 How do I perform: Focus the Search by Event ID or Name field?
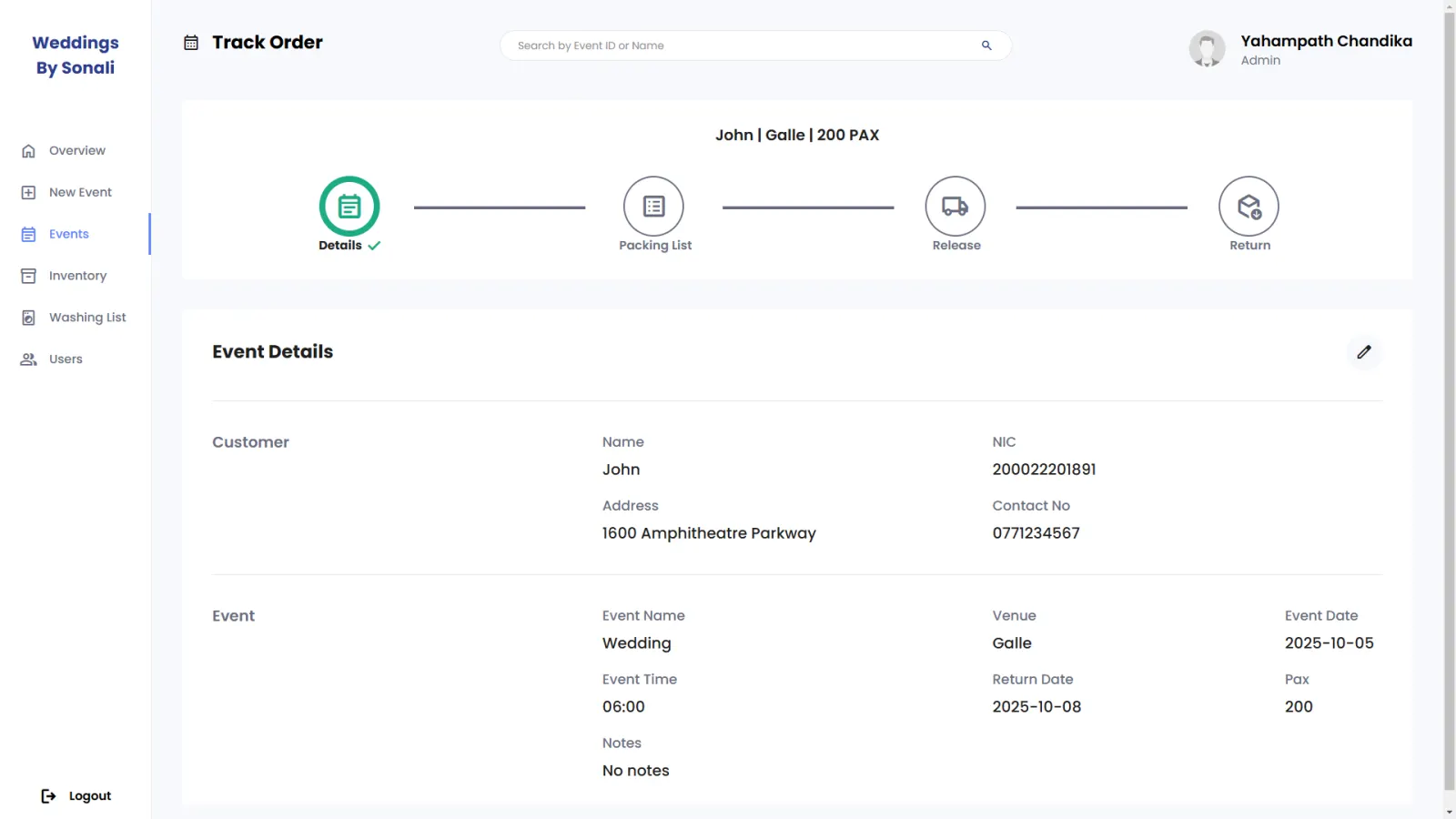pyautogui.click(x=755, y=45)
